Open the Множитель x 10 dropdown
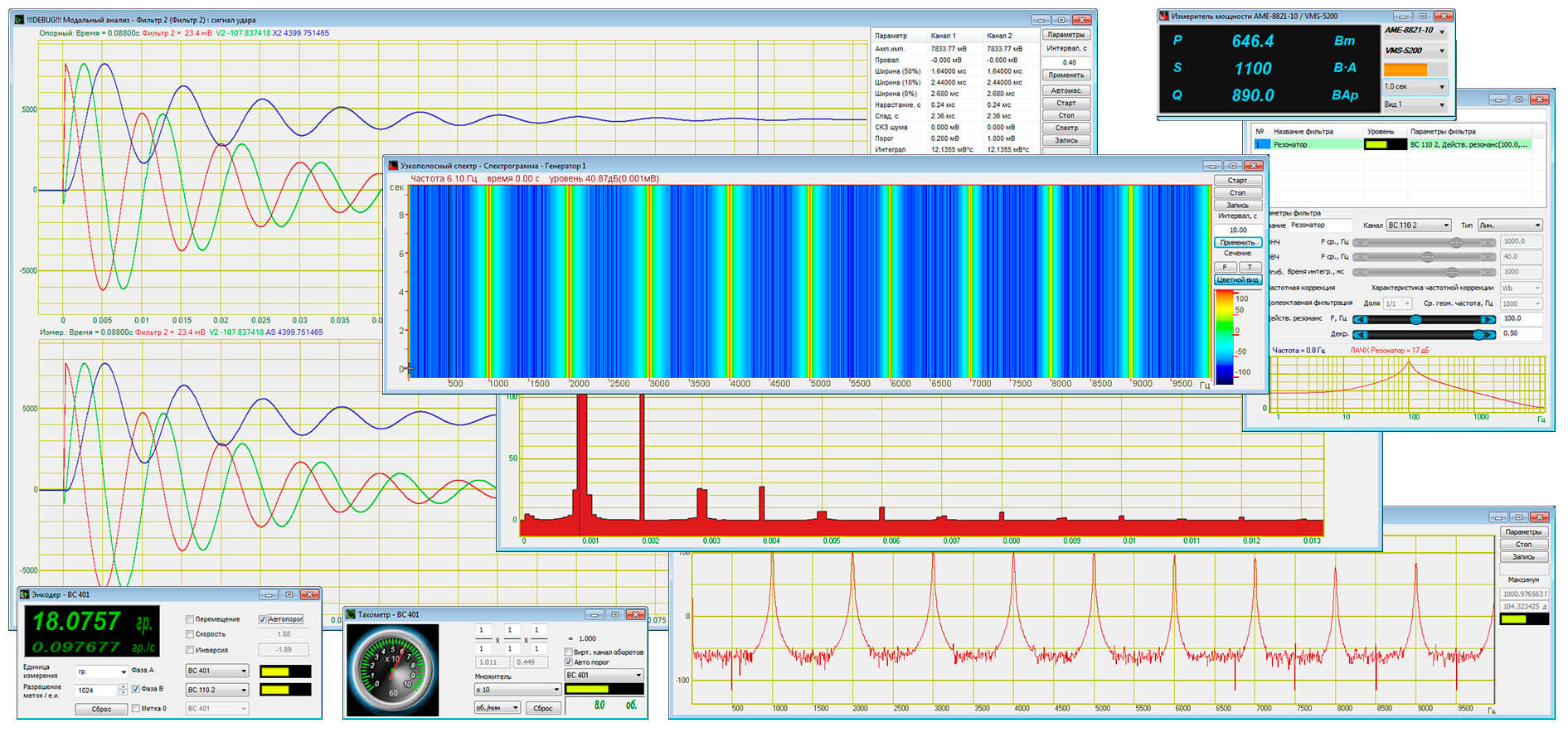The width and height of the screenshot is (1568, 732). [x=518, y=690]
